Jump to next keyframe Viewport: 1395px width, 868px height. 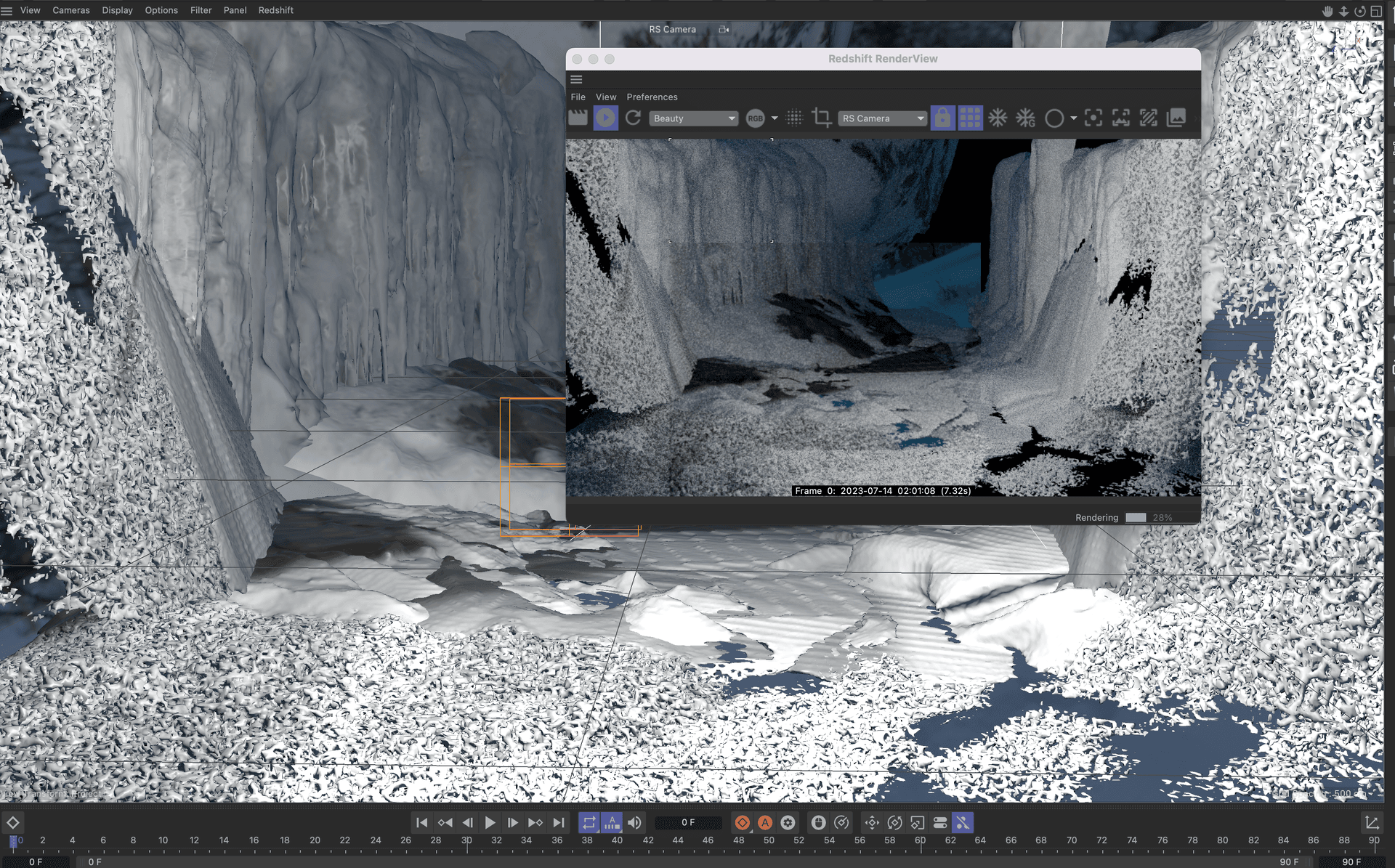tap(535, 822)
